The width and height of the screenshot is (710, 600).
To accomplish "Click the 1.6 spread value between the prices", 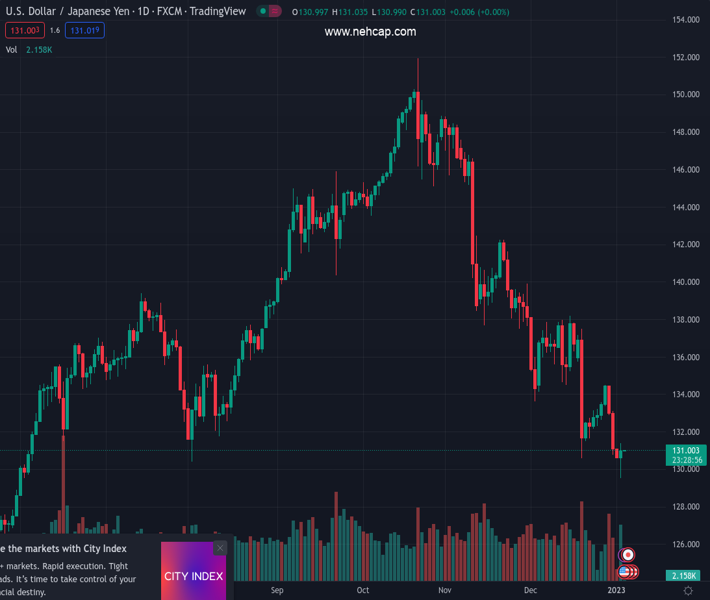I will pos(54,31).
